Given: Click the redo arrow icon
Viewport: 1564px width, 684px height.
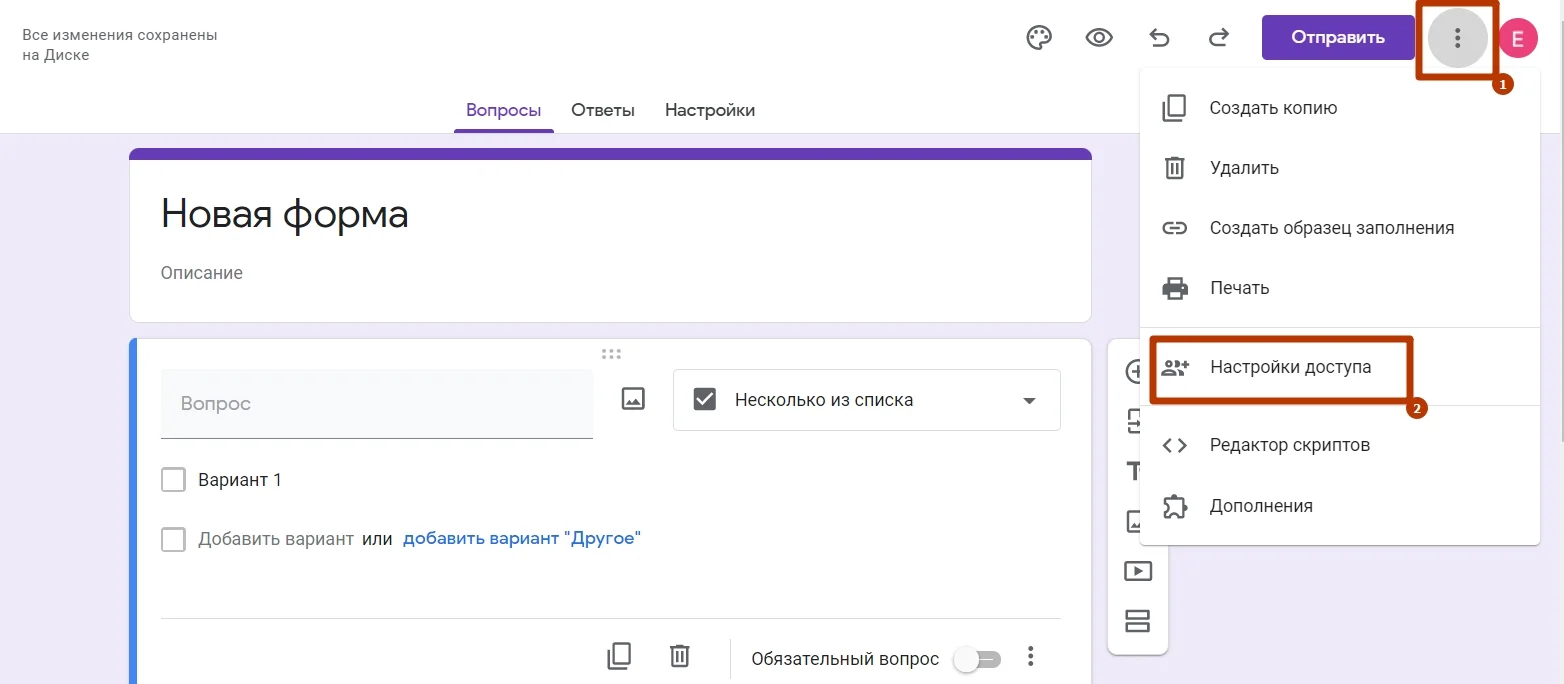Looking at the screenshot, I should click(x=1218, y=38).
